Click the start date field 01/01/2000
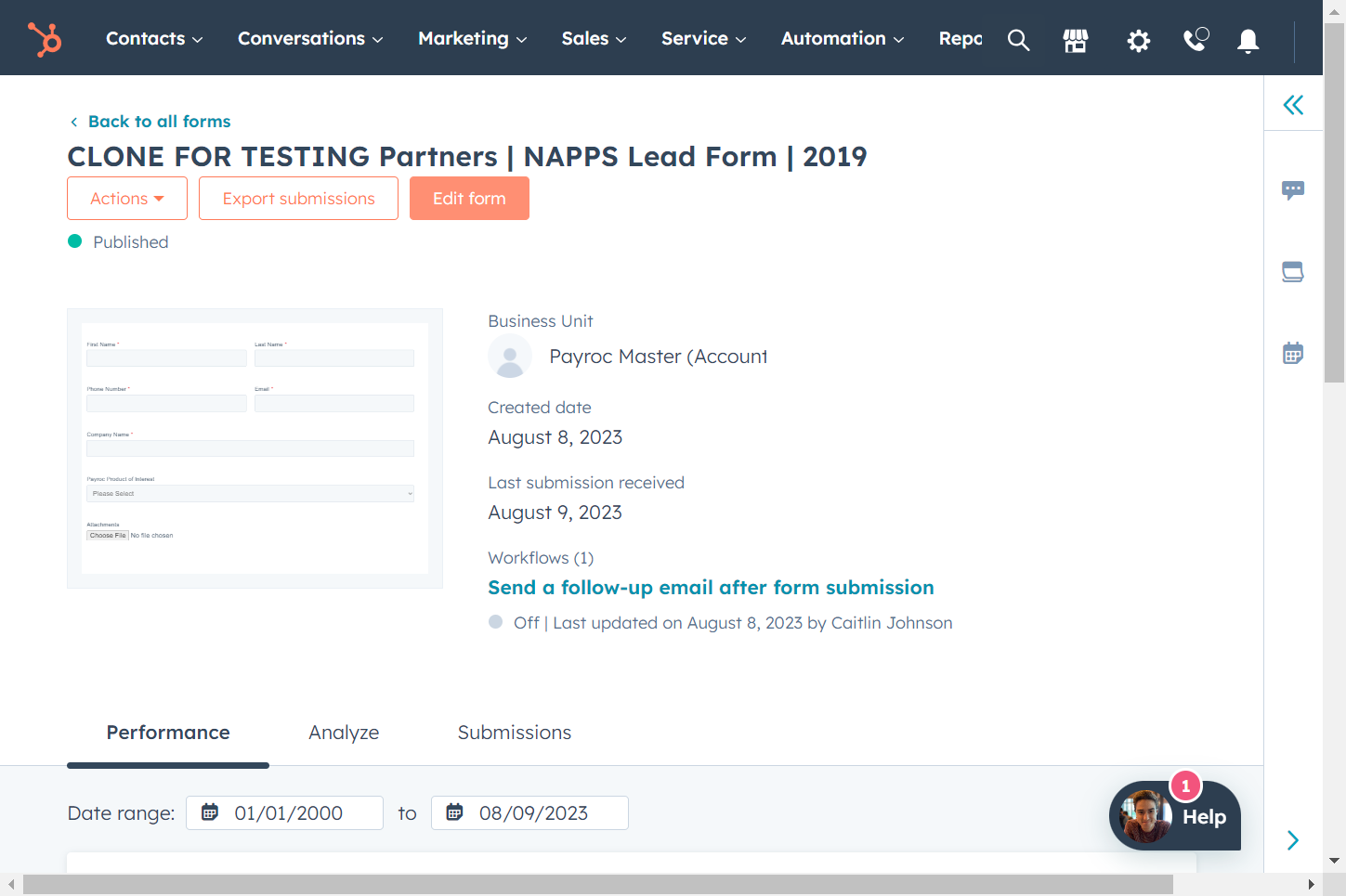Screen dimensions: 1346x896 284,812
